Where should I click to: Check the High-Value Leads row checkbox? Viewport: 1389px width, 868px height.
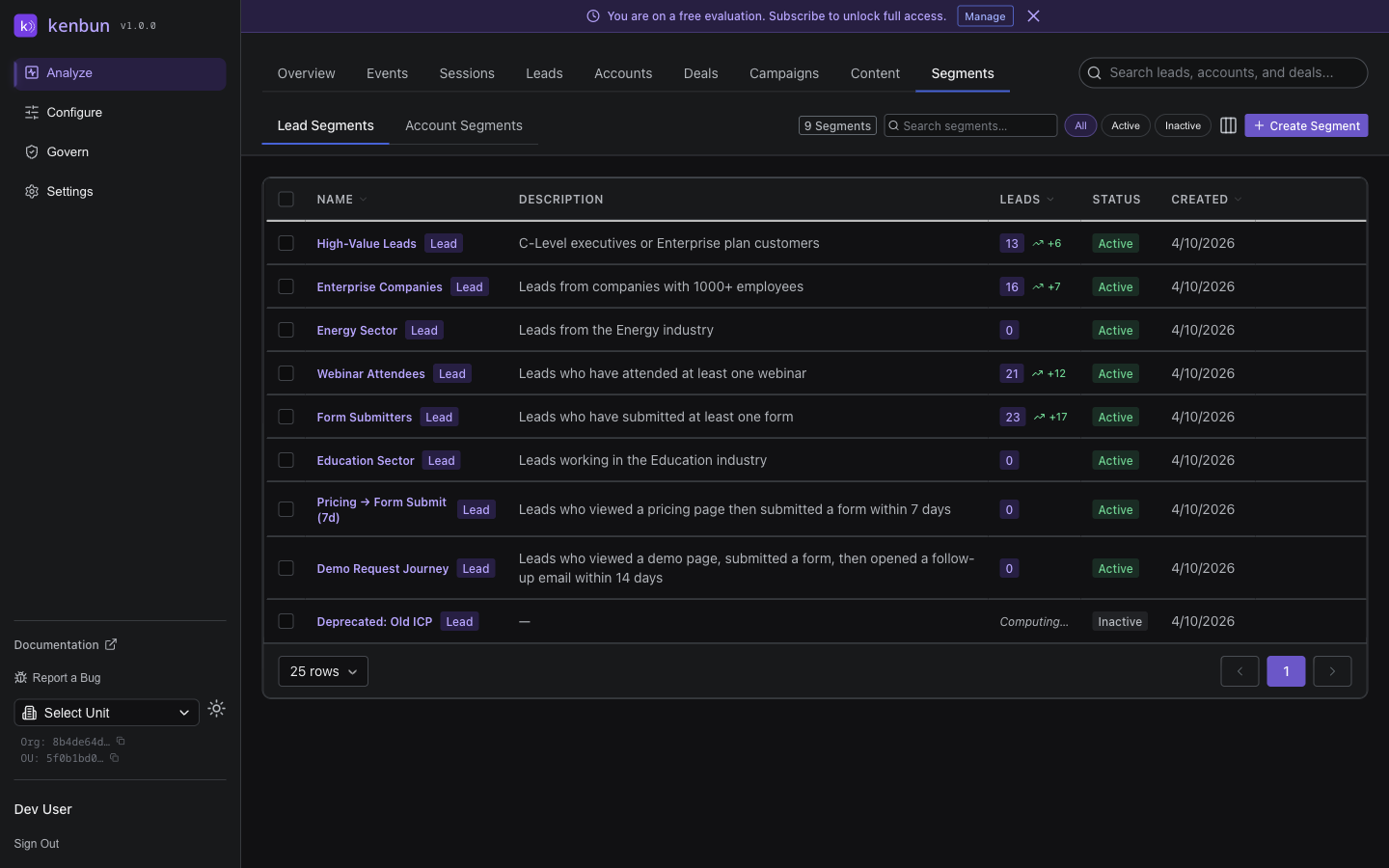[286, 243]
